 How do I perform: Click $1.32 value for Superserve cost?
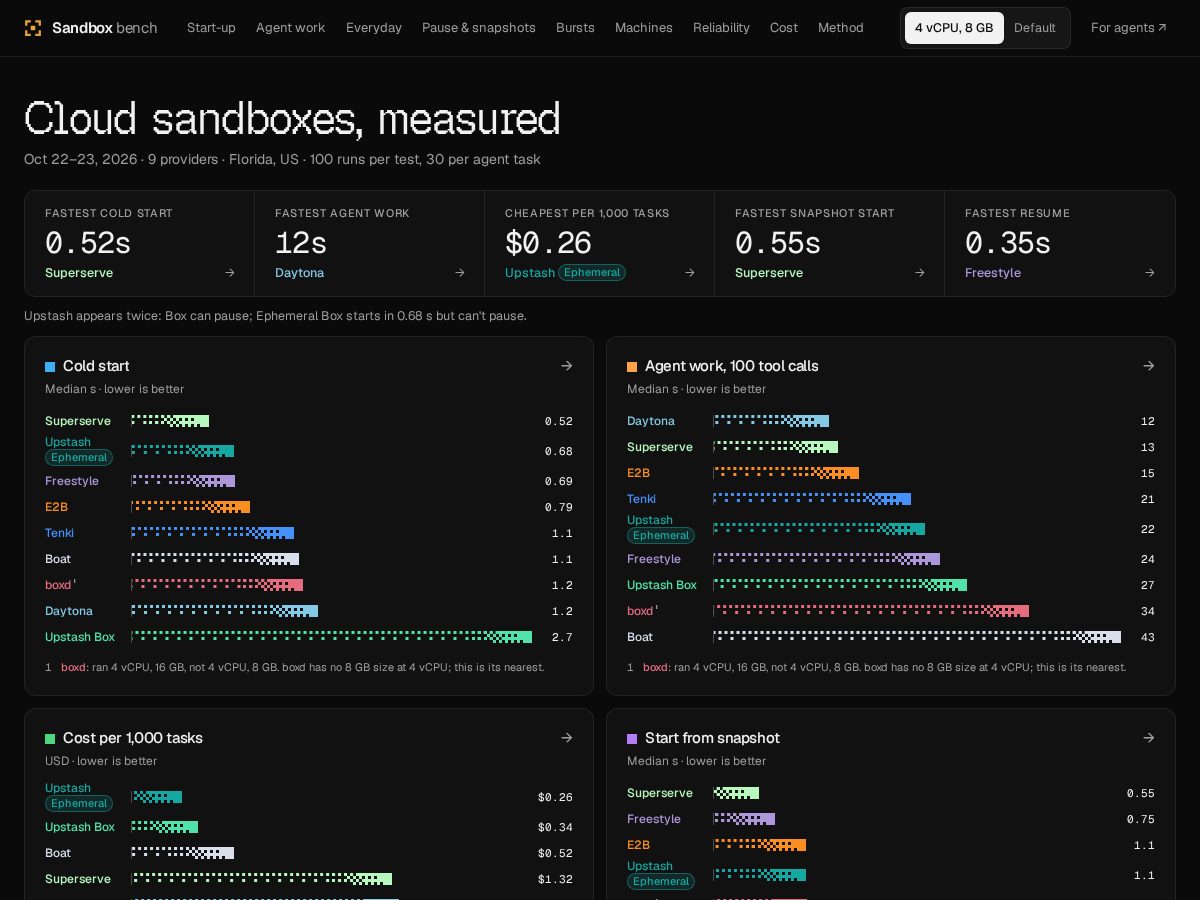click(555, 879)
